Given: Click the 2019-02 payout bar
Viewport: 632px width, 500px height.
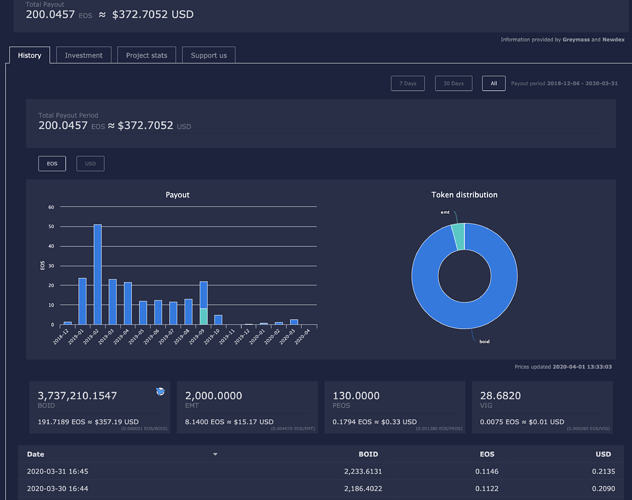Looking at the screenshot, I should click(x=98, y=274).
